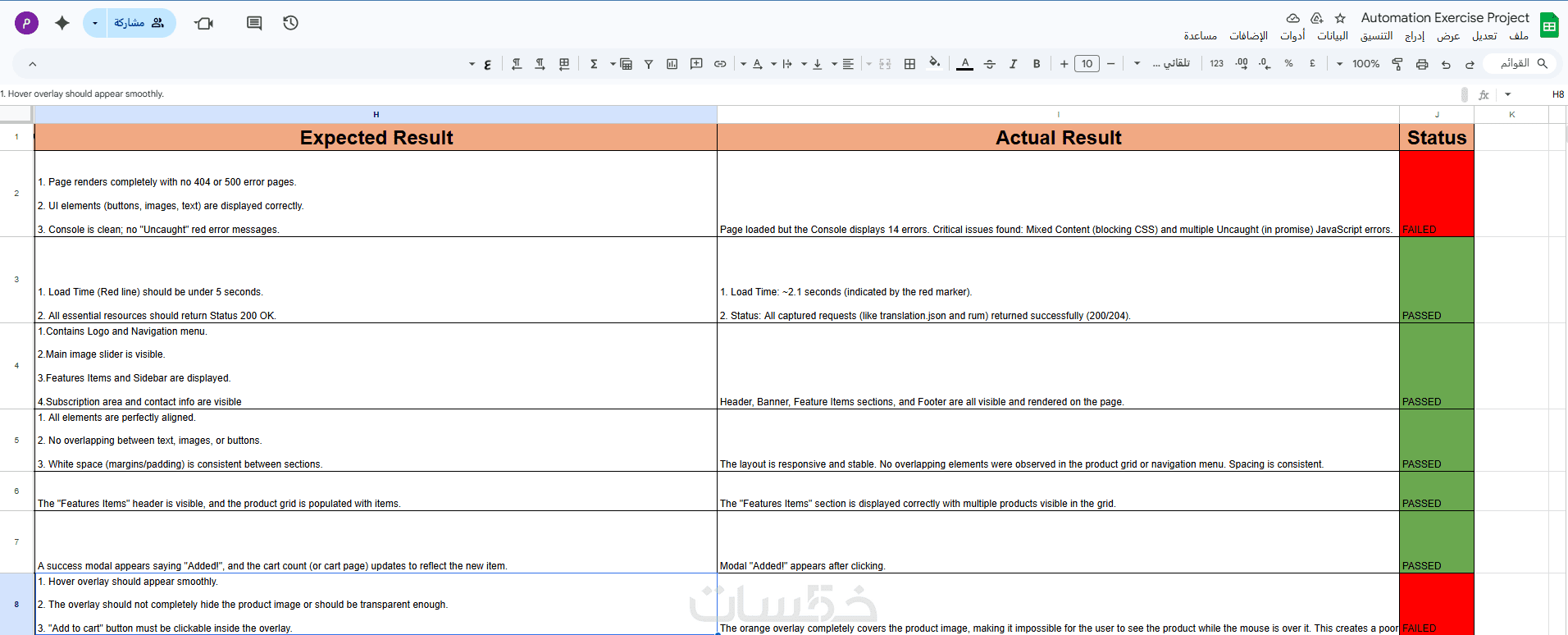Click the insert link icon
The width and height of the screenshot is (1568, 635).
tap(720, 64)
